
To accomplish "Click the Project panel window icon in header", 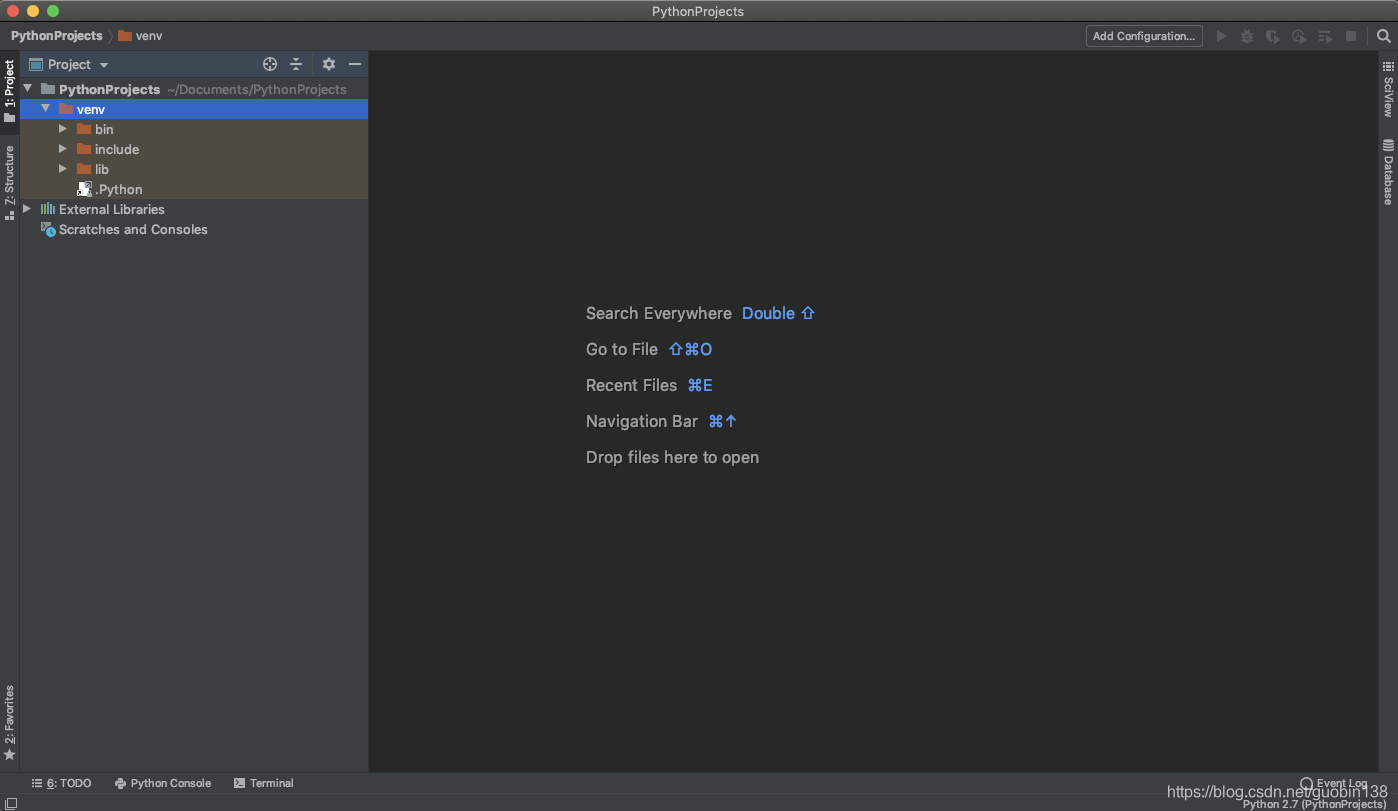I will click(36, 64).
